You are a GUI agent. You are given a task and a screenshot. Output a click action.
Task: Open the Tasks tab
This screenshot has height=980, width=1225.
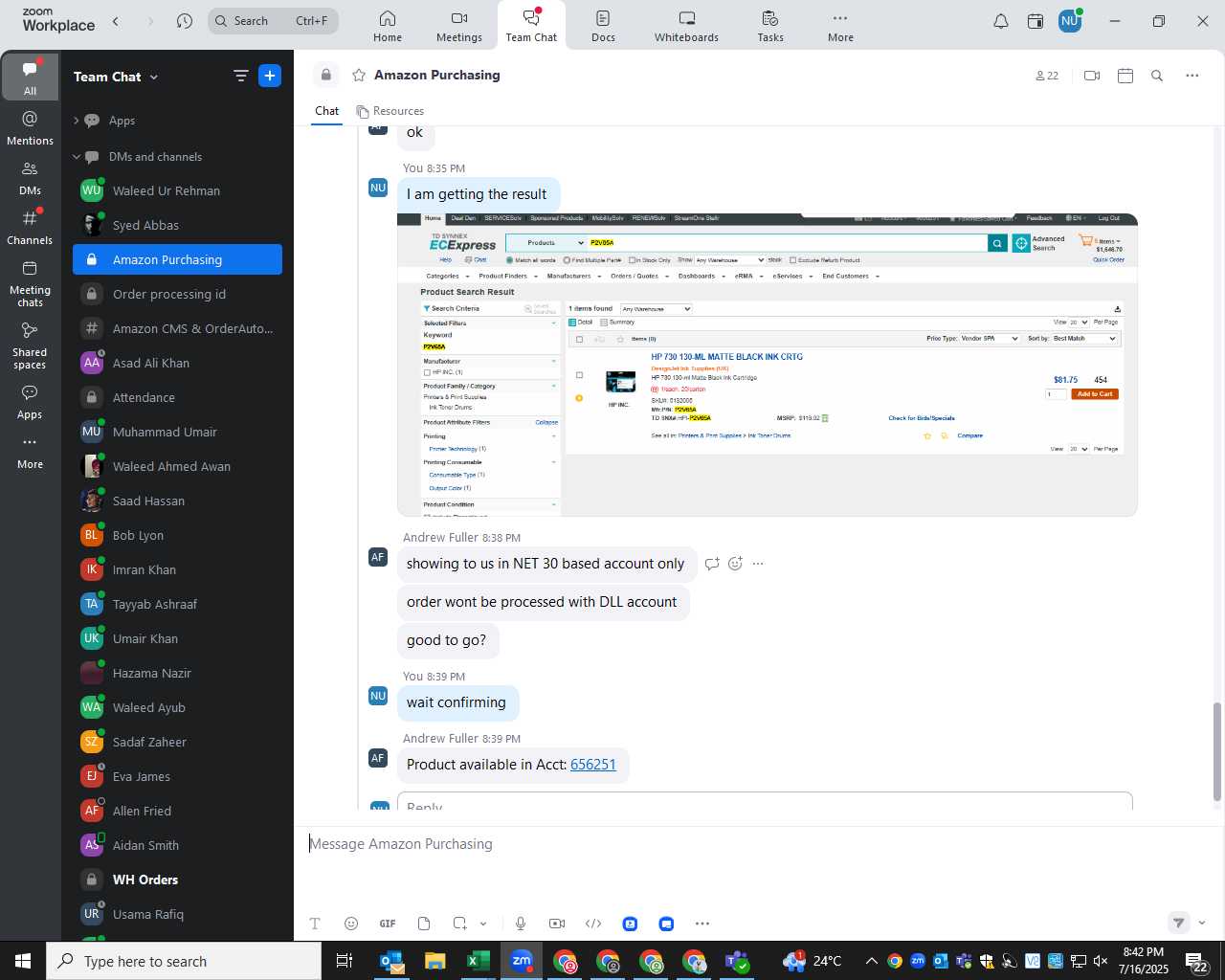coord(770,26)
